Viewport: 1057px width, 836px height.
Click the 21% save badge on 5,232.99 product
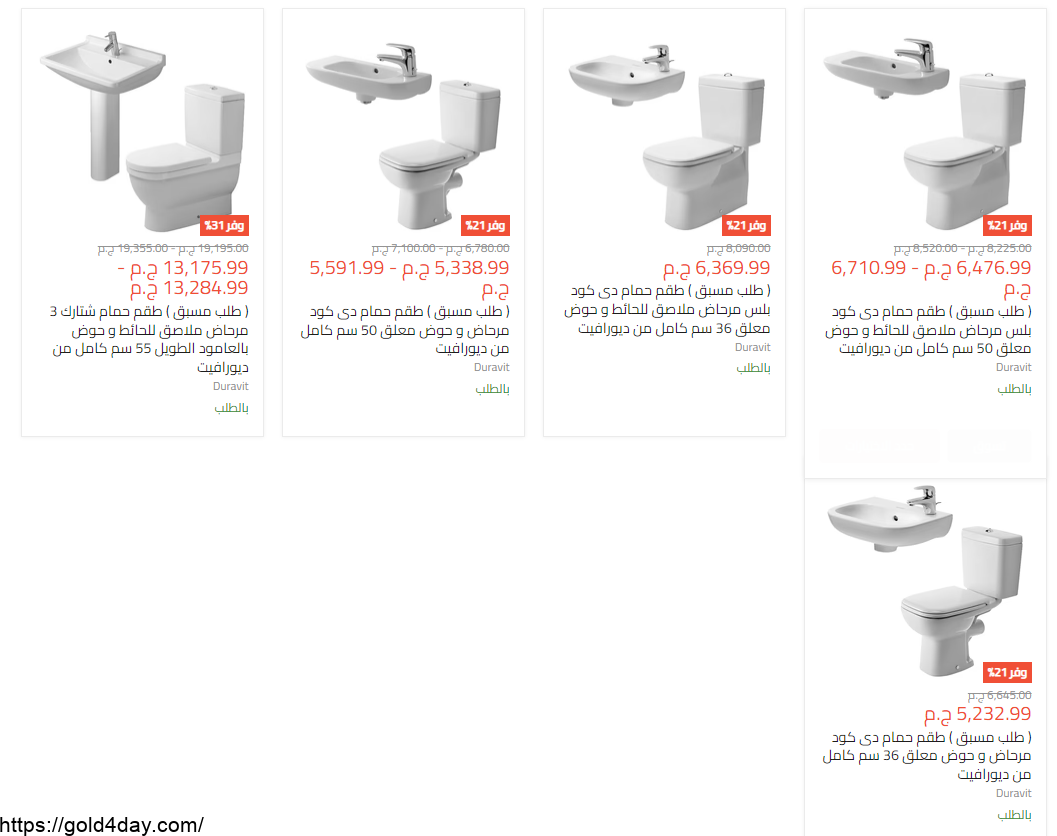pyautogui.click(x=1007, y=672)
